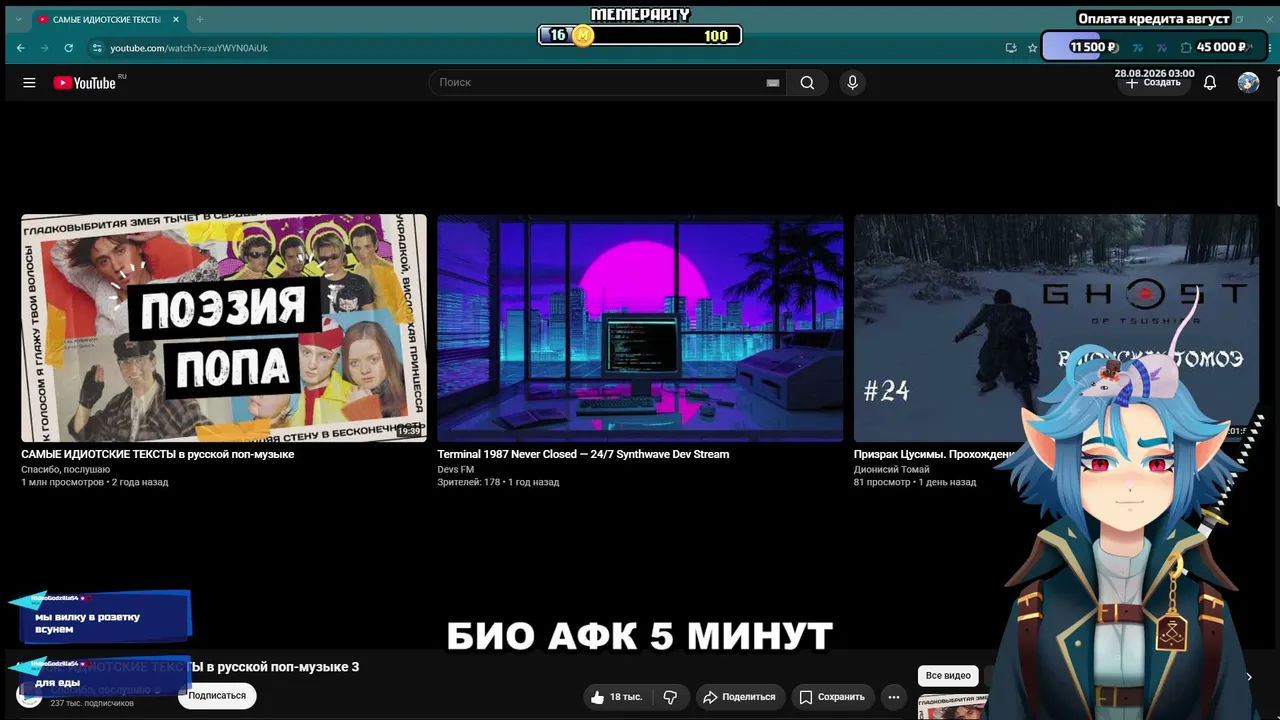Open the YouTube guide hamburger menu
Screen dimensions: 1280x720
29,83
